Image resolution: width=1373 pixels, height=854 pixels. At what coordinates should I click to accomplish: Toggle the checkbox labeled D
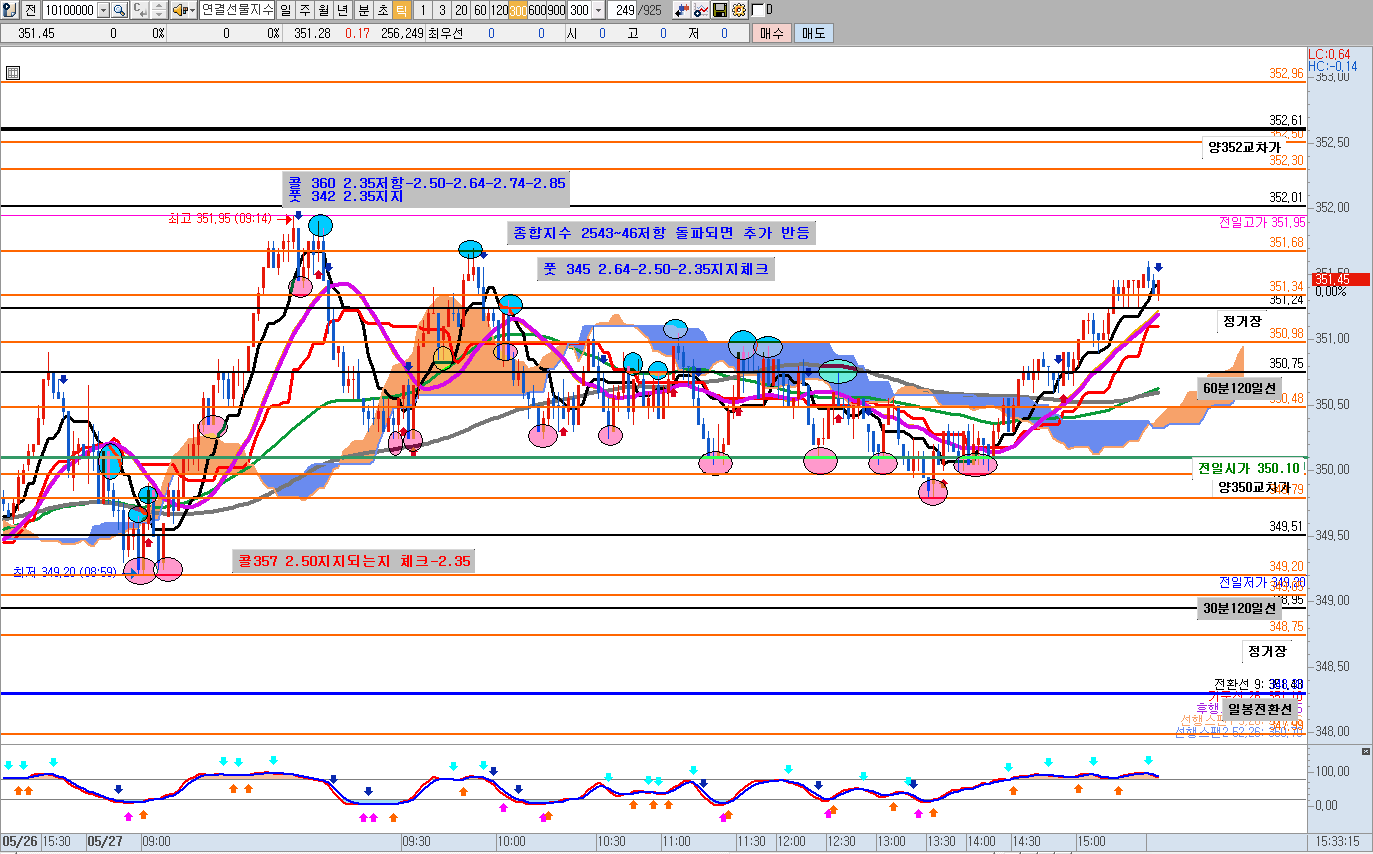758,10
